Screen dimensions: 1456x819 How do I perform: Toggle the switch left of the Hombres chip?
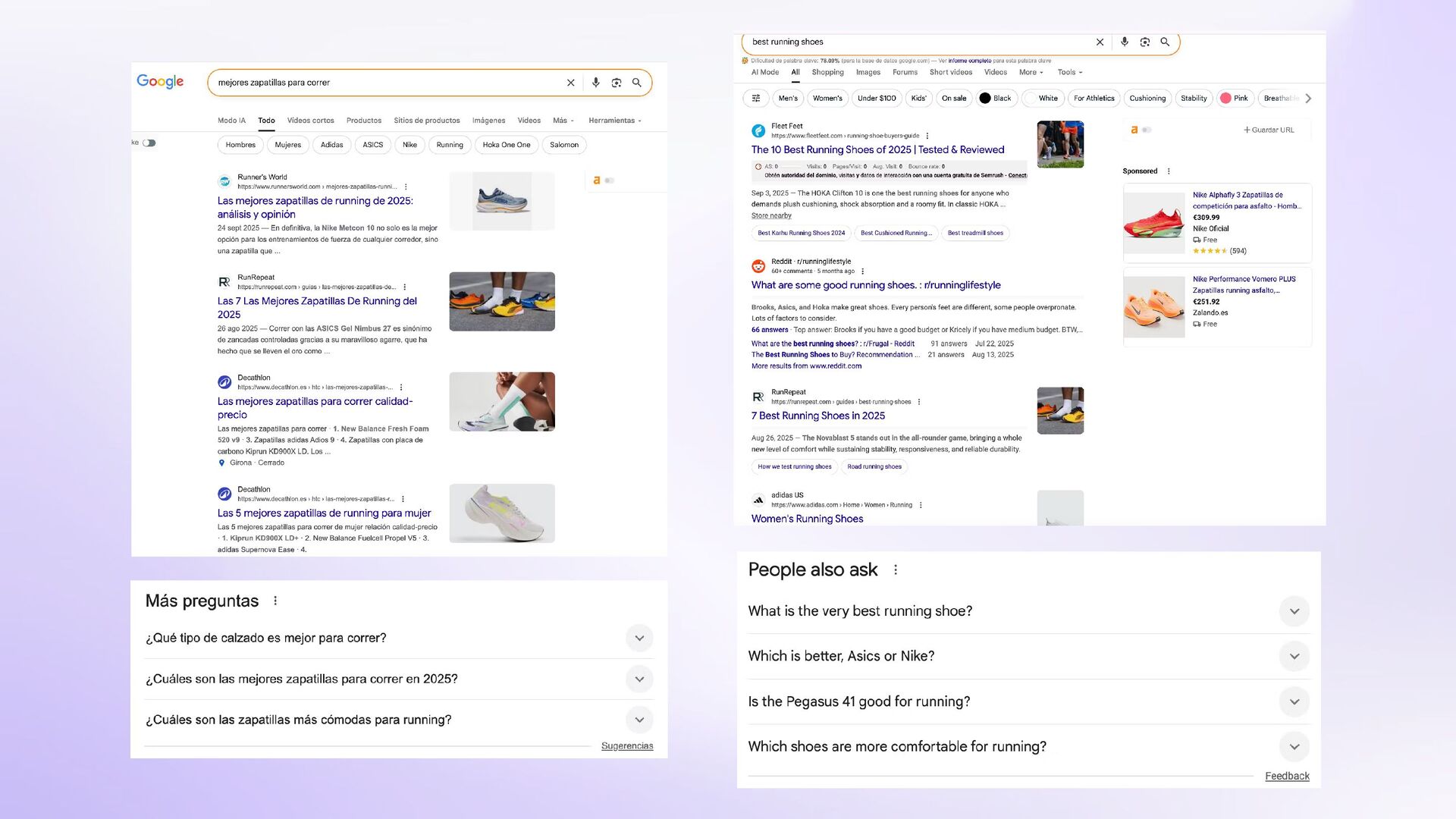[149, 143]
